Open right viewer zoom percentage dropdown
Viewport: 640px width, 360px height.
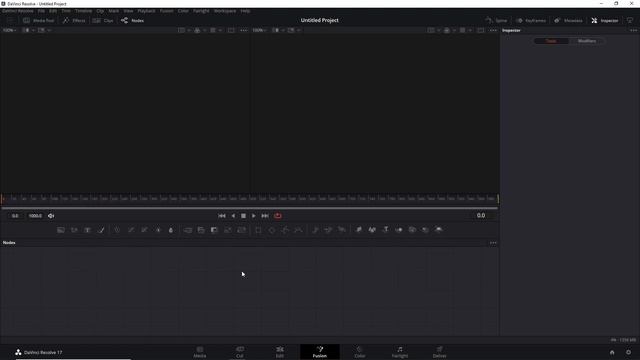(x=259, y=30)
